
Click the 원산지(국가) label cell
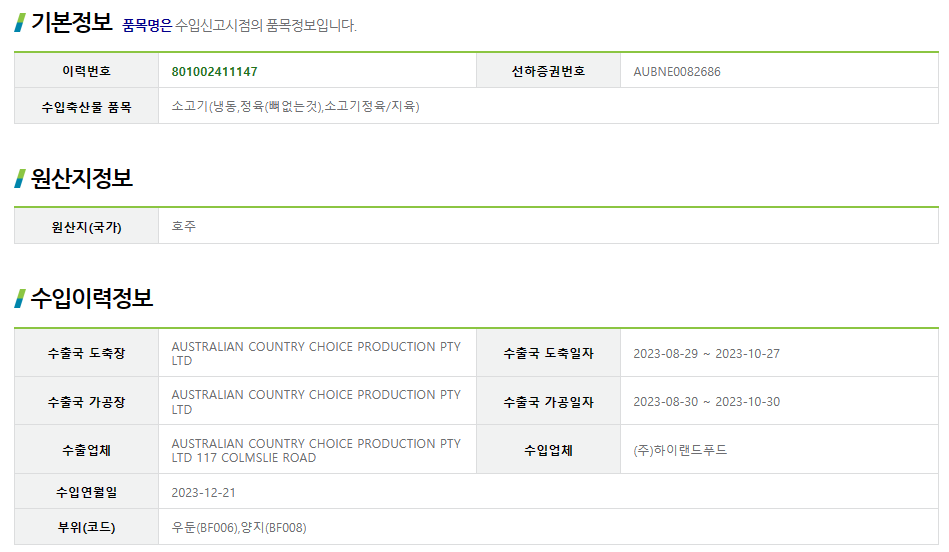[86, 227]
